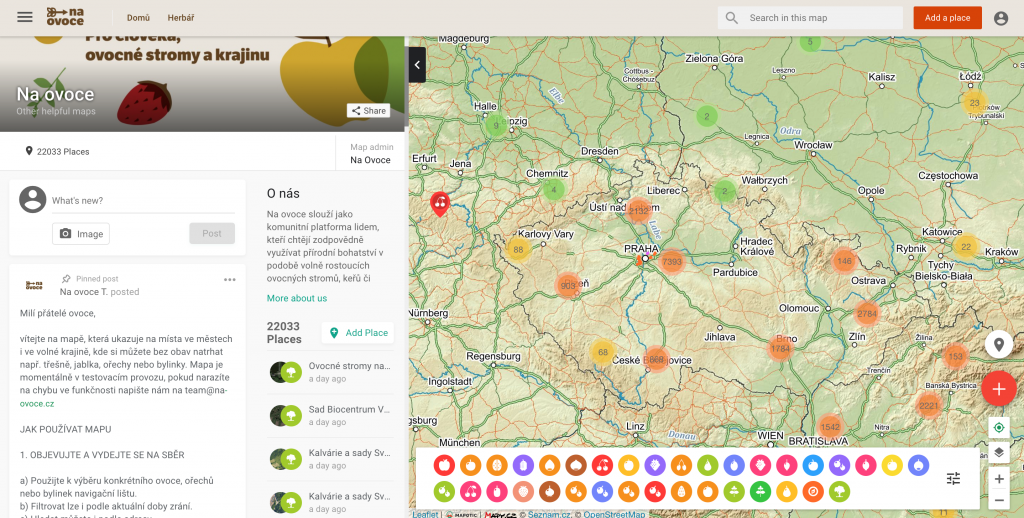Screen dimensions: 1024x518
Task: Toggle the orange walnut filter
Action: pos(497,465)
